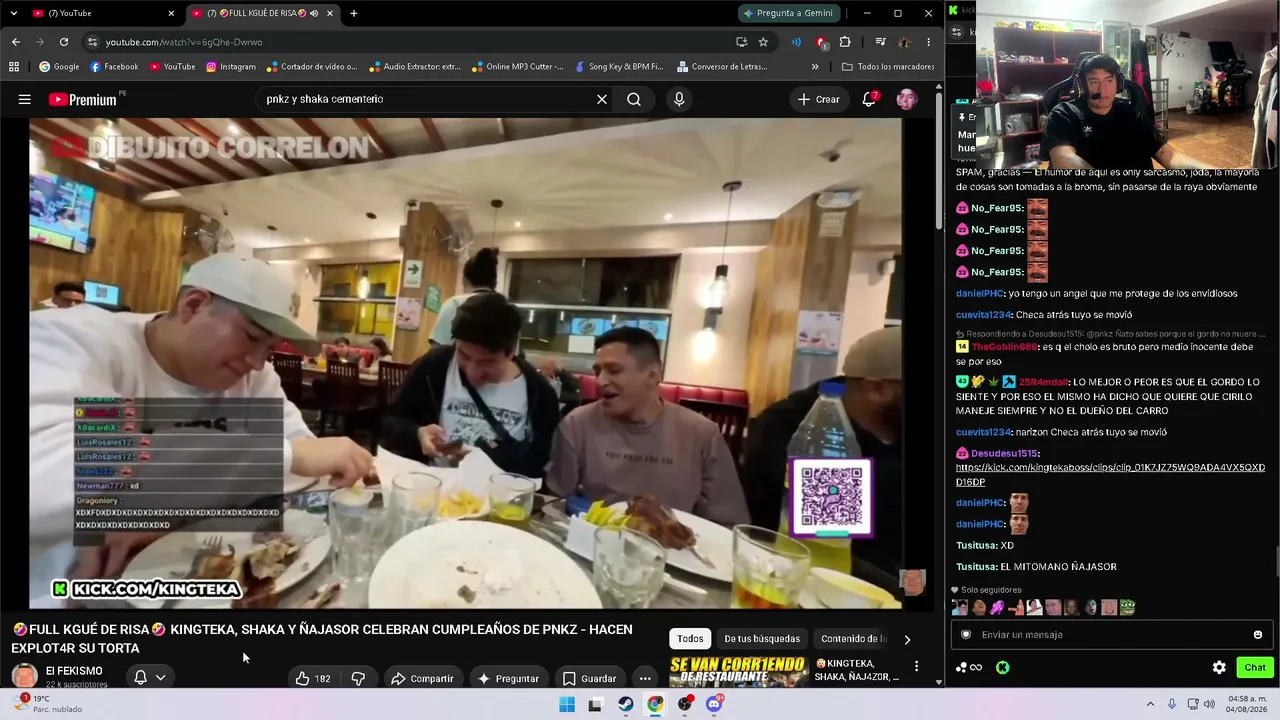
Task: Show more suggestion filter chips
Action: pos(907,639)
